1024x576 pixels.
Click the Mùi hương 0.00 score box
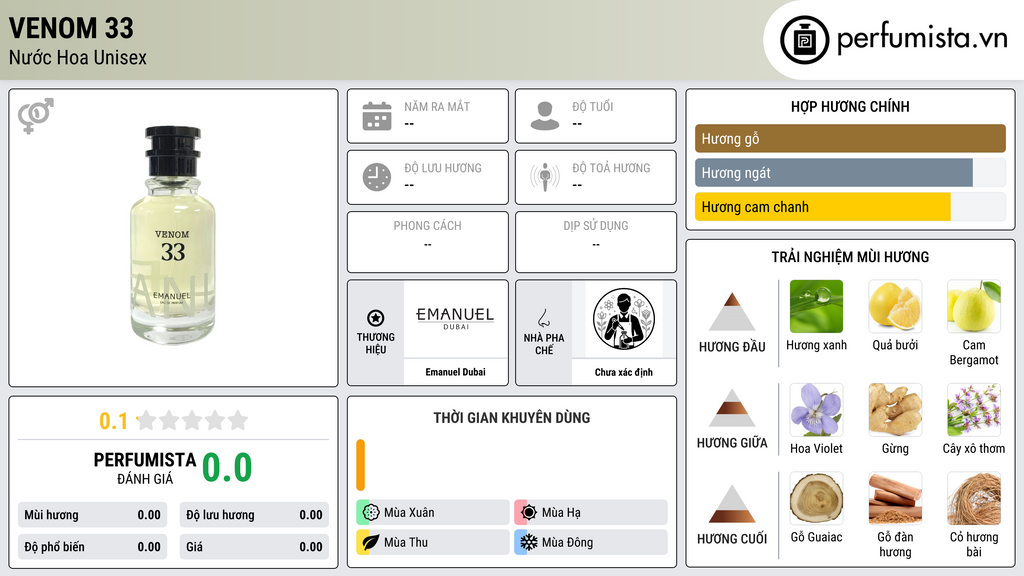click(x=92, y=515)
